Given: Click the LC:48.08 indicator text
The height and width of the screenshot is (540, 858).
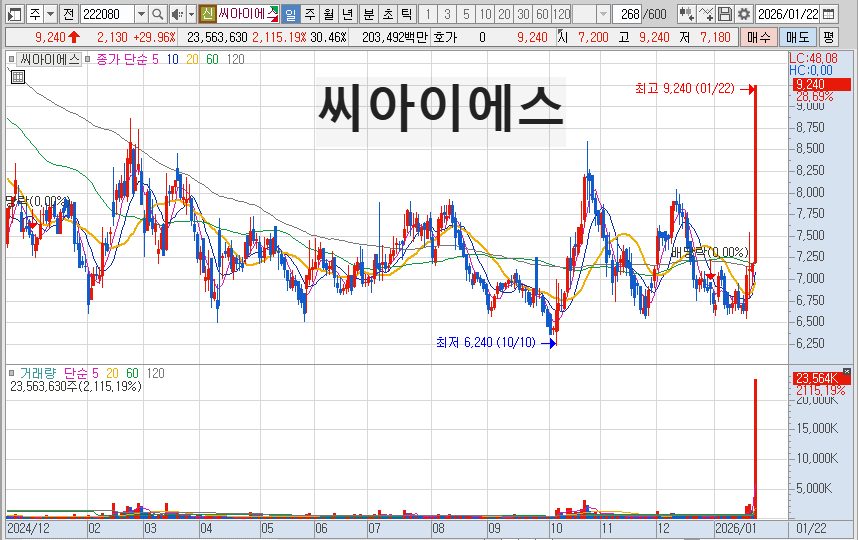Looking at the screenshot, I should pos(813,58).
